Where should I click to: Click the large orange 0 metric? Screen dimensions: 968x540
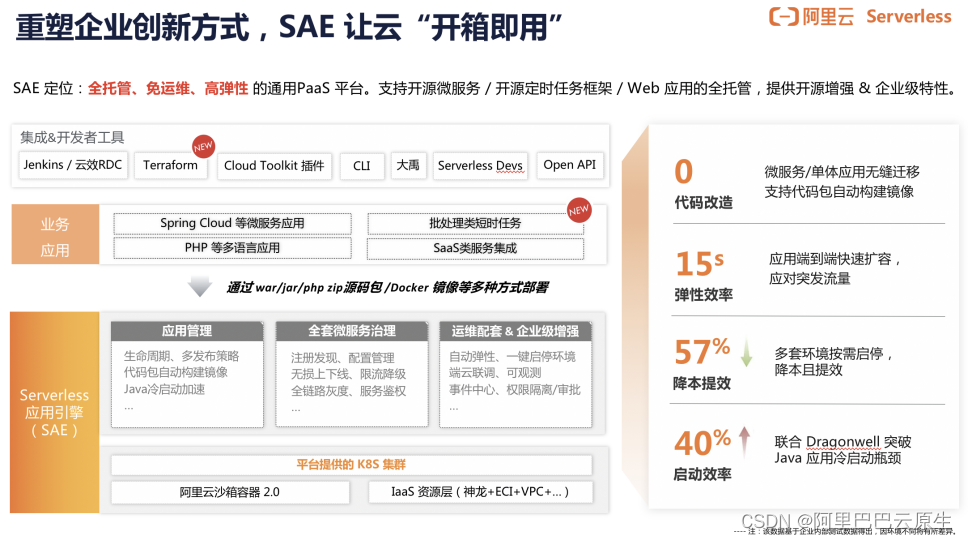tap(683, 172)
